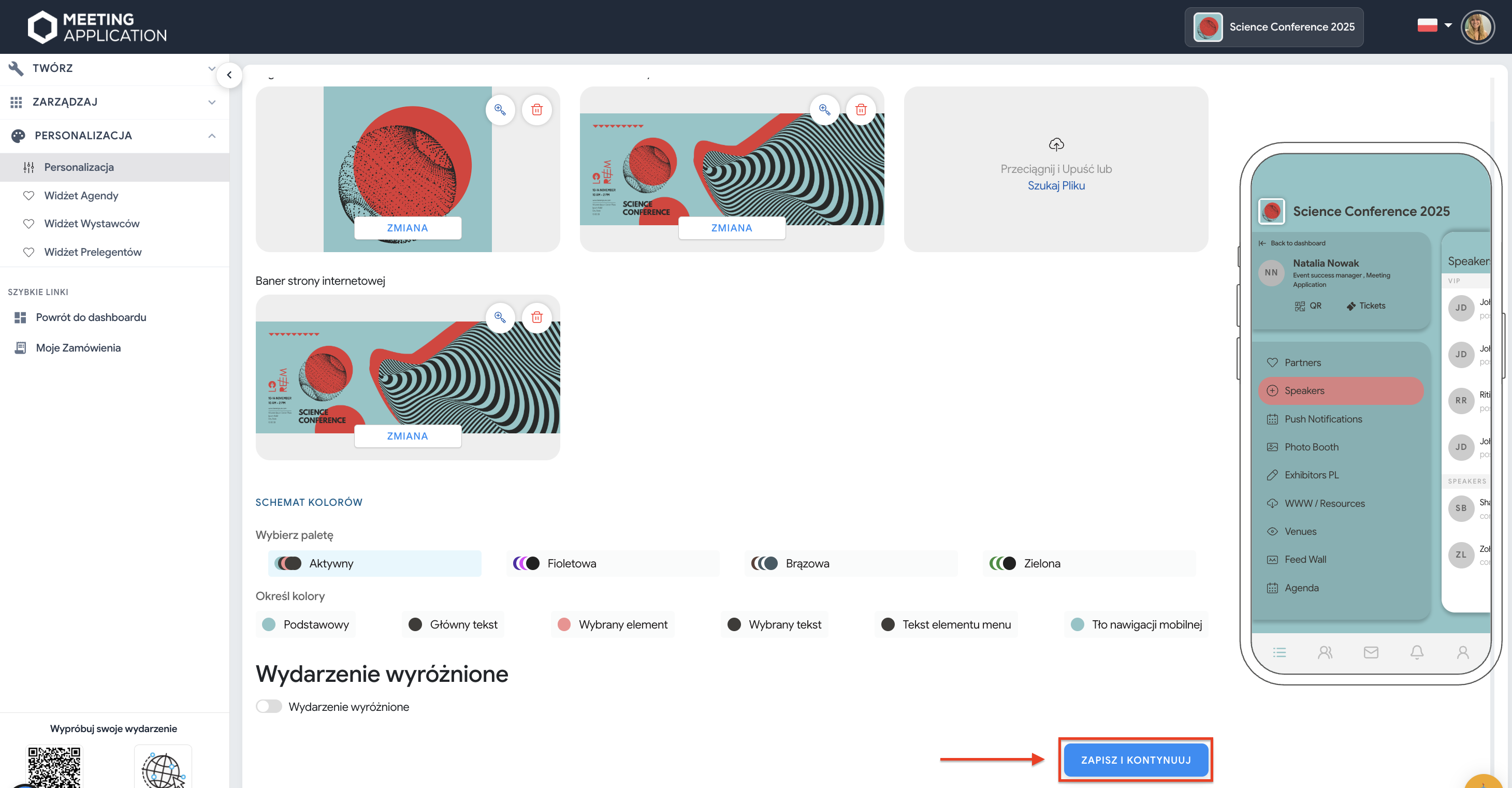Click magnifier icon on square logo image

click(x=500, y=110)
